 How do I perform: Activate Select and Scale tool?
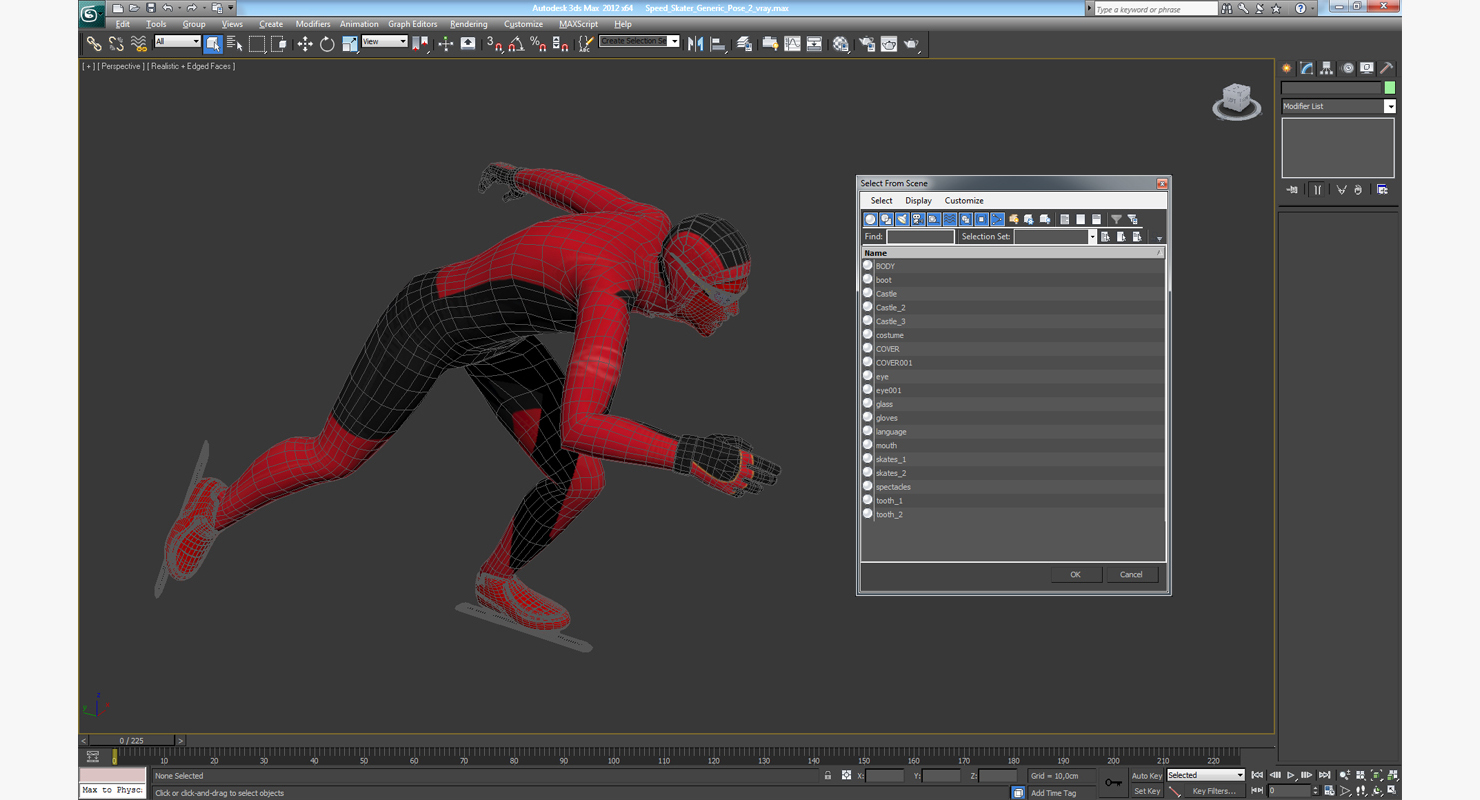[349, 43]
